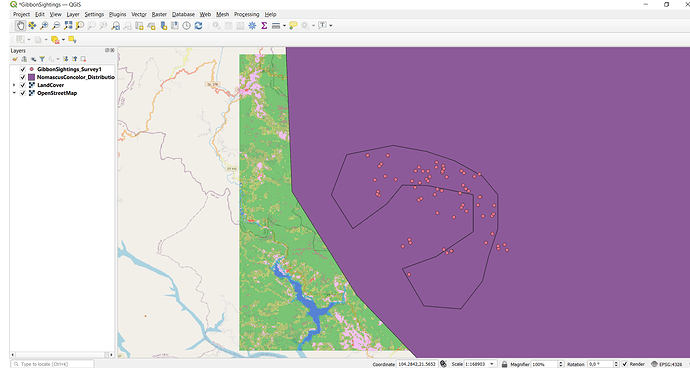Uncheck the Render checkbox in status bar
Screen dimensions: 690x368
click(625, 364)
